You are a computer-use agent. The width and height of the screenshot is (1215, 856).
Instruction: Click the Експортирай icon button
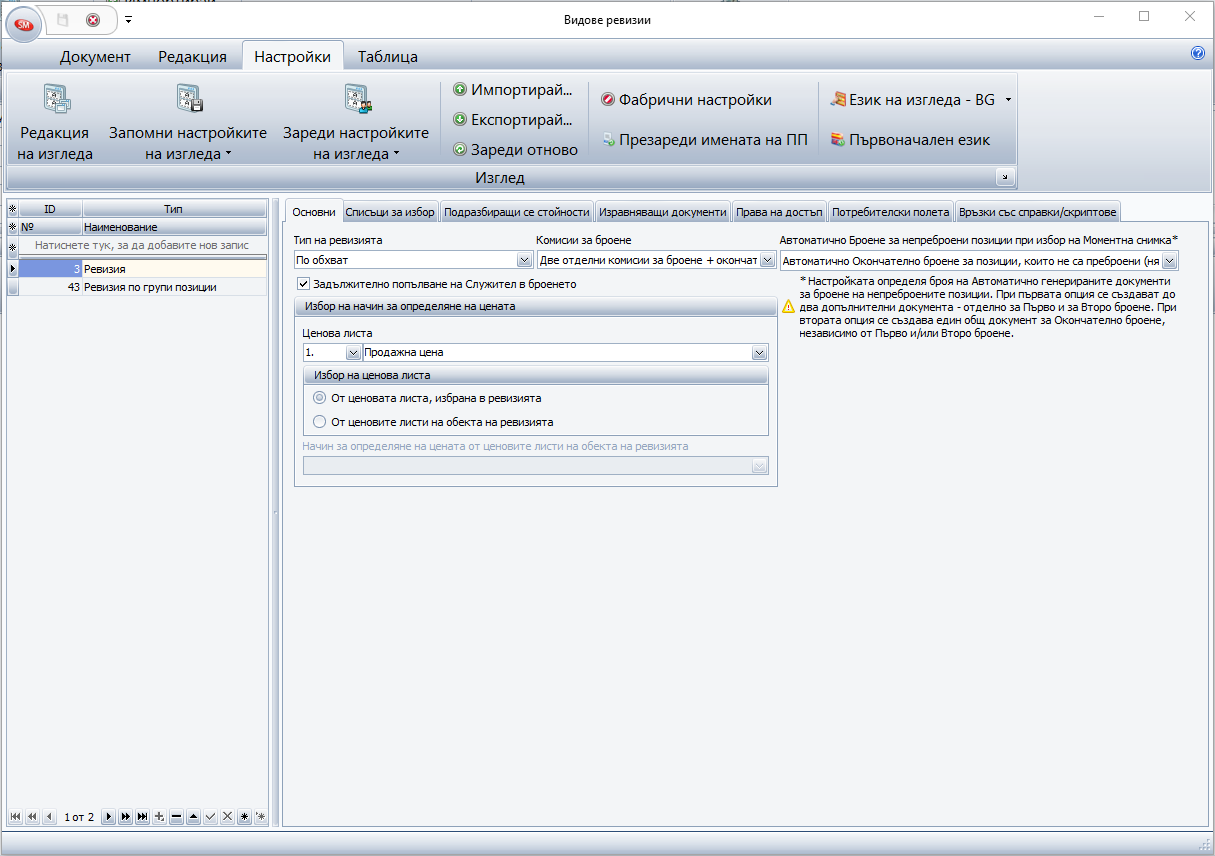pyautogui.click(x=513, y=120)
